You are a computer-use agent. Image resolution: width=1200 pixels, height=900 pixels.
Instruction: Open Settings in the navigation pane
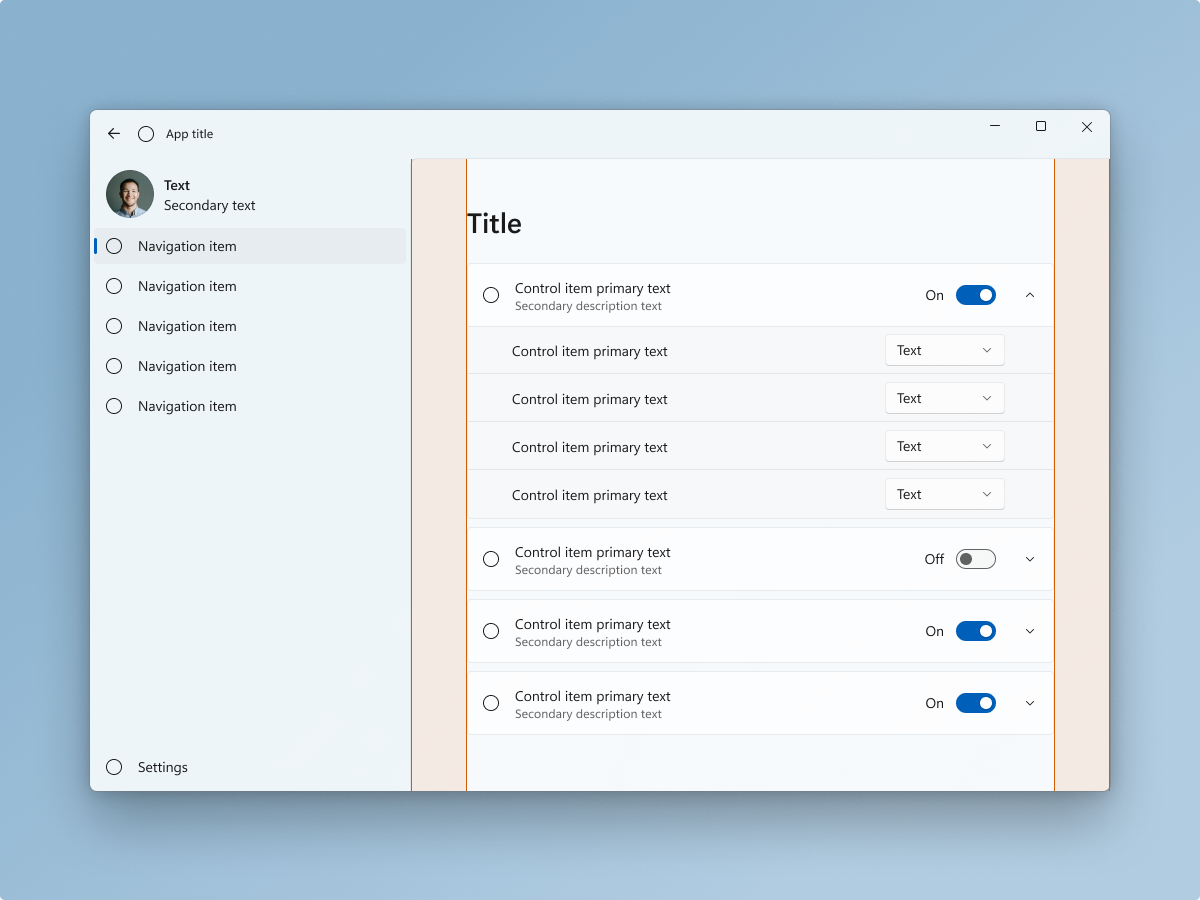[250, 767]
